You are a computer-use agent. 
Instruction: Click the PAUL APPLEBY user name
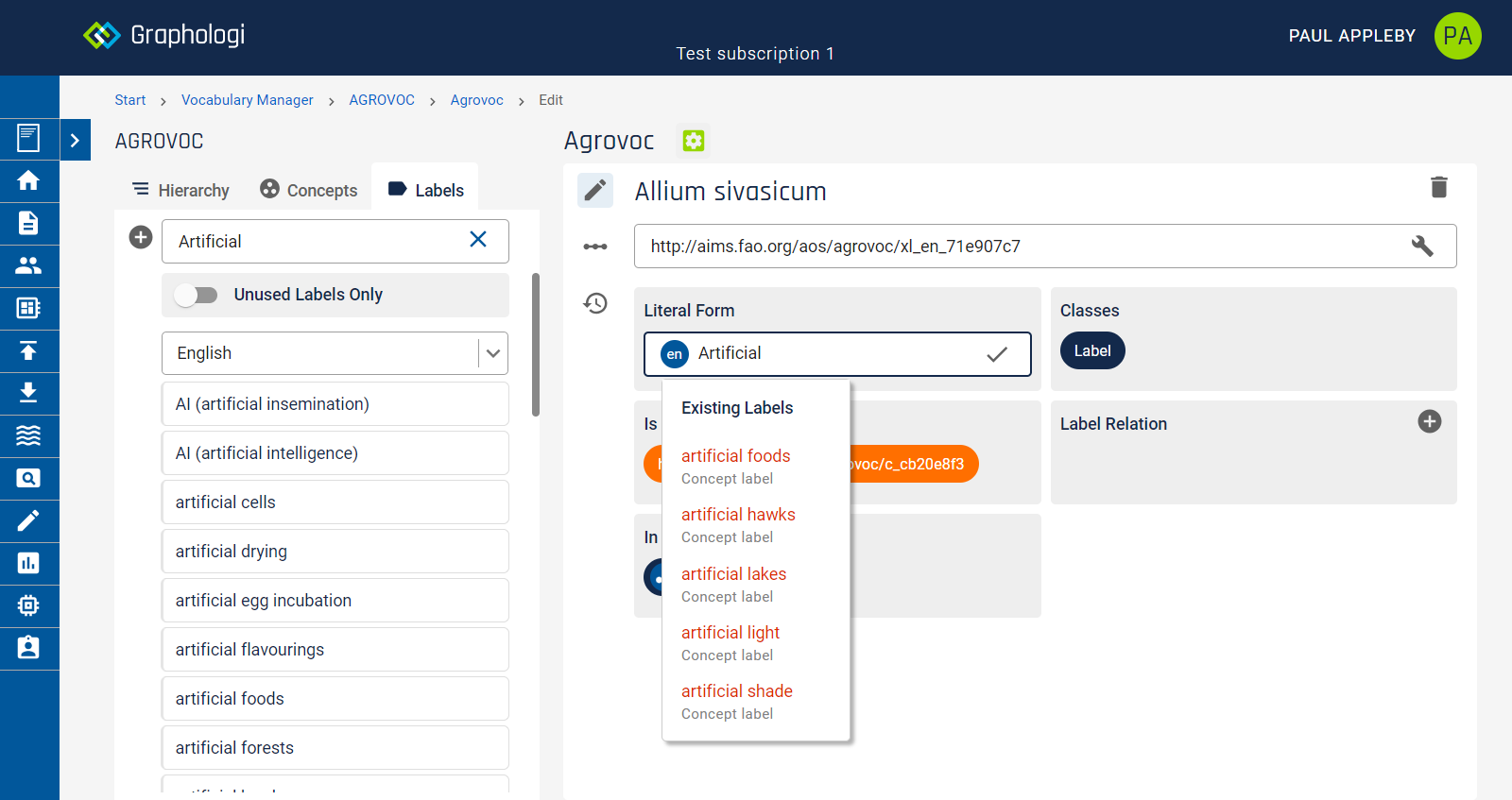point(1352,36)
